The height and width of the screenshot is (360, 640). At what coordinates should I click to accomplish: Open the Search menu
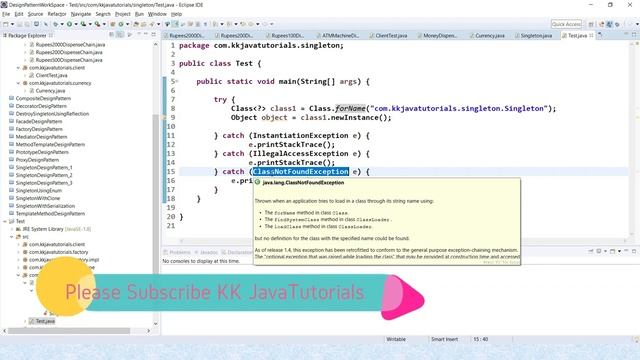(x=103, y=14)
